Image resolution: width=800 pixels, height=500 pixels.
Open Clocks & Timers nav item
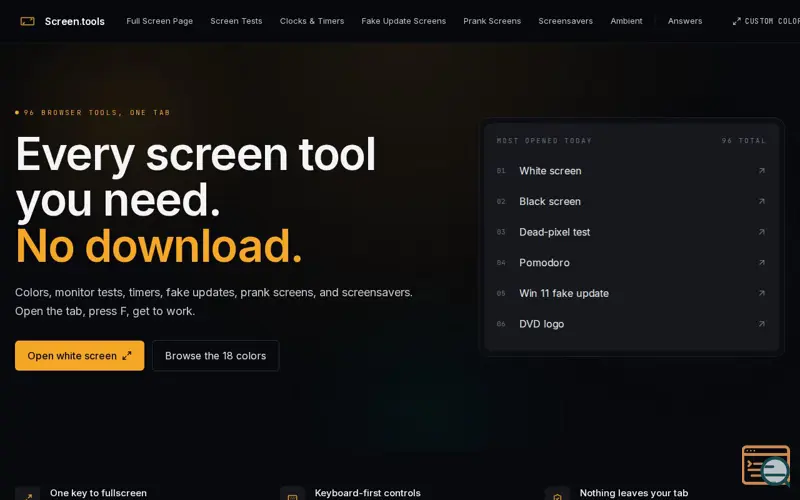pos(312,21)
